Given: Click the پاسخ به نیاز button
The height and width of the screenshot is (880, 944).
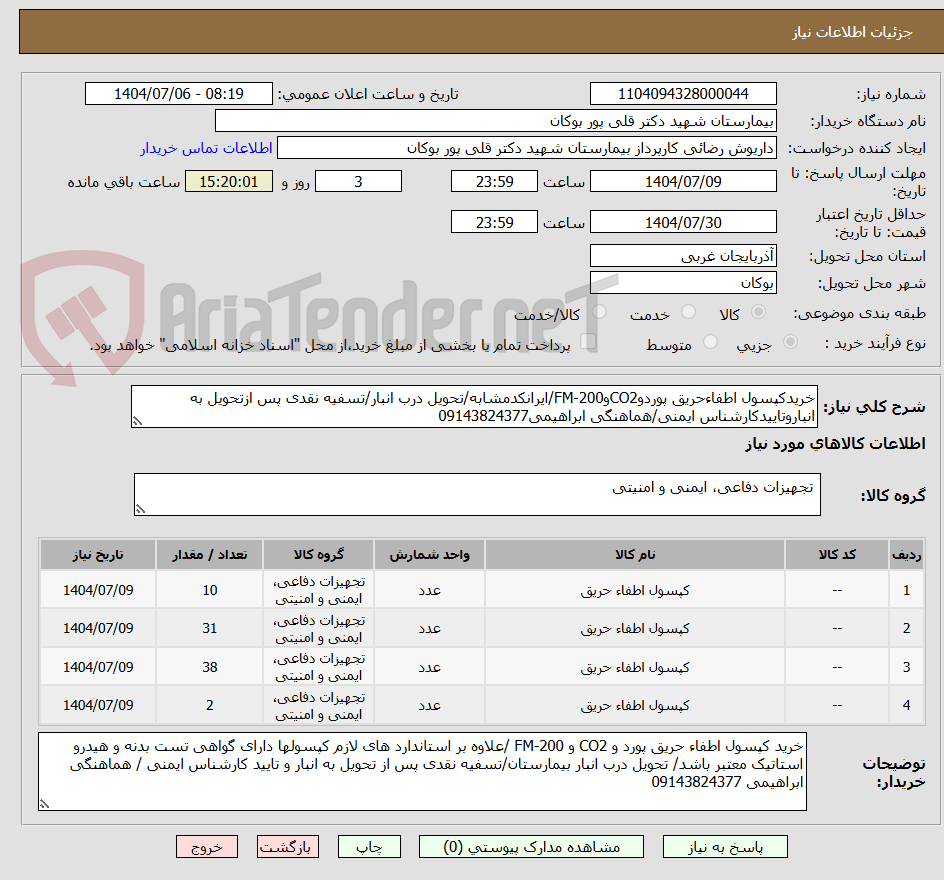Looking at the screenshot, I should tap(725, 846).
